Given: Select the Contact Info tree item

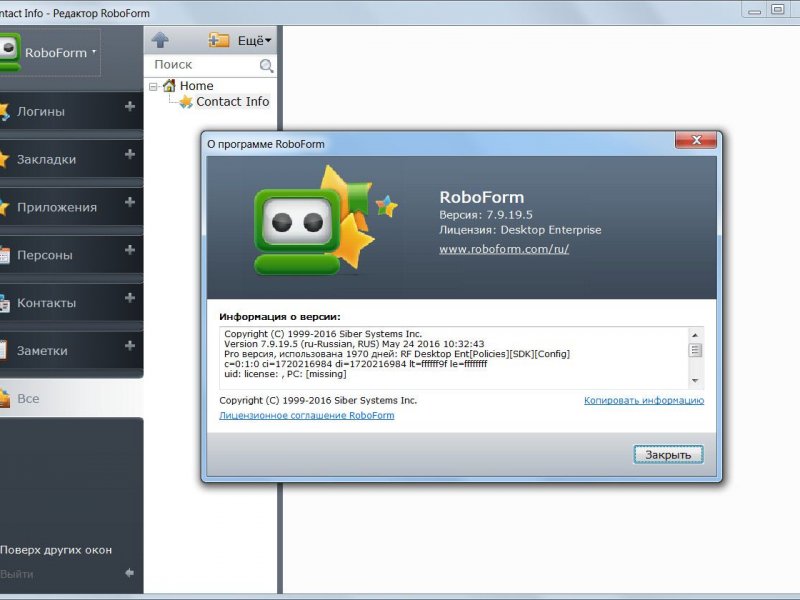Looking at the screenshot, I should point(233,102).
